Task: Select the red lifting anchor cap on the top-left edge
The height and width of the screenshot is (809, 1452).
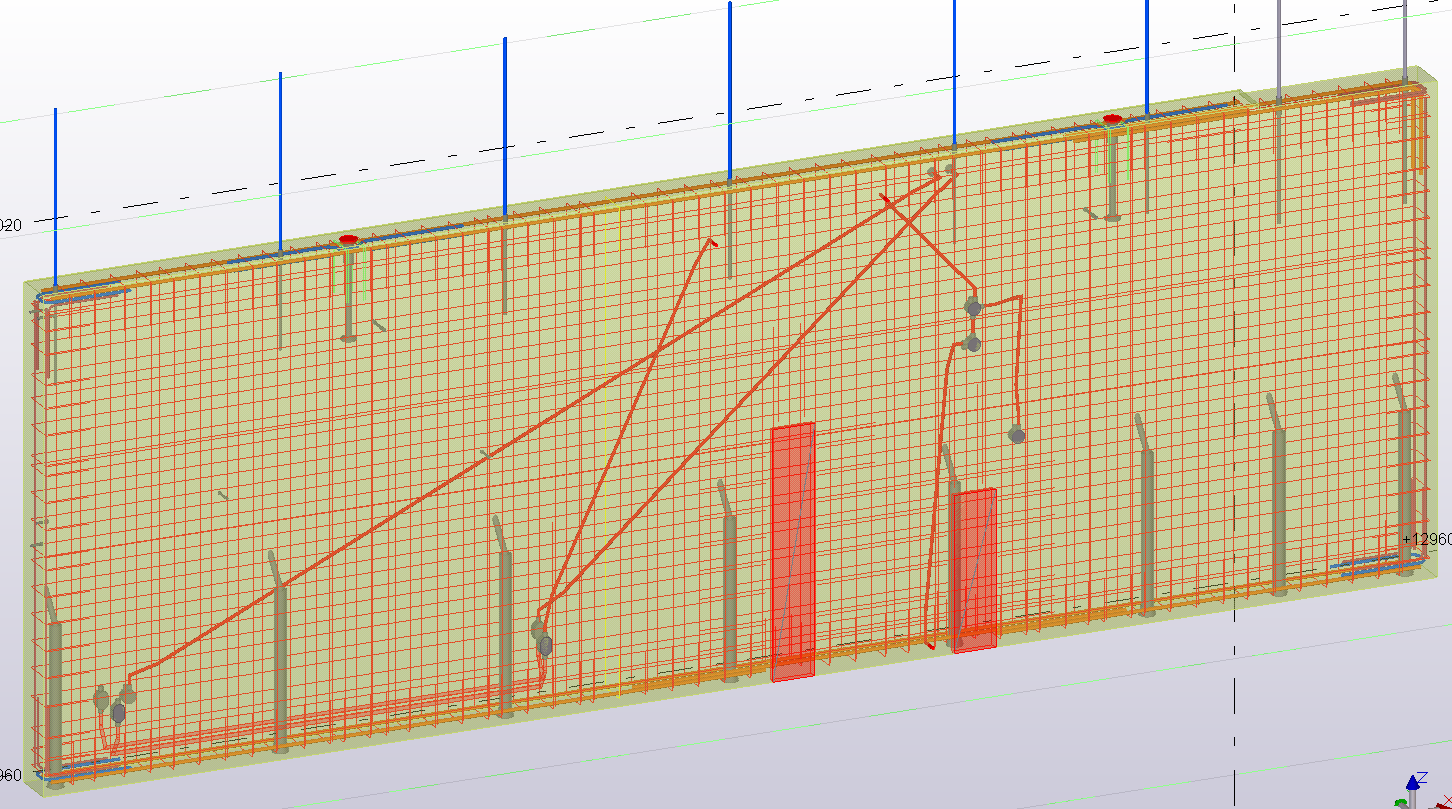Action: click(348, 241)
